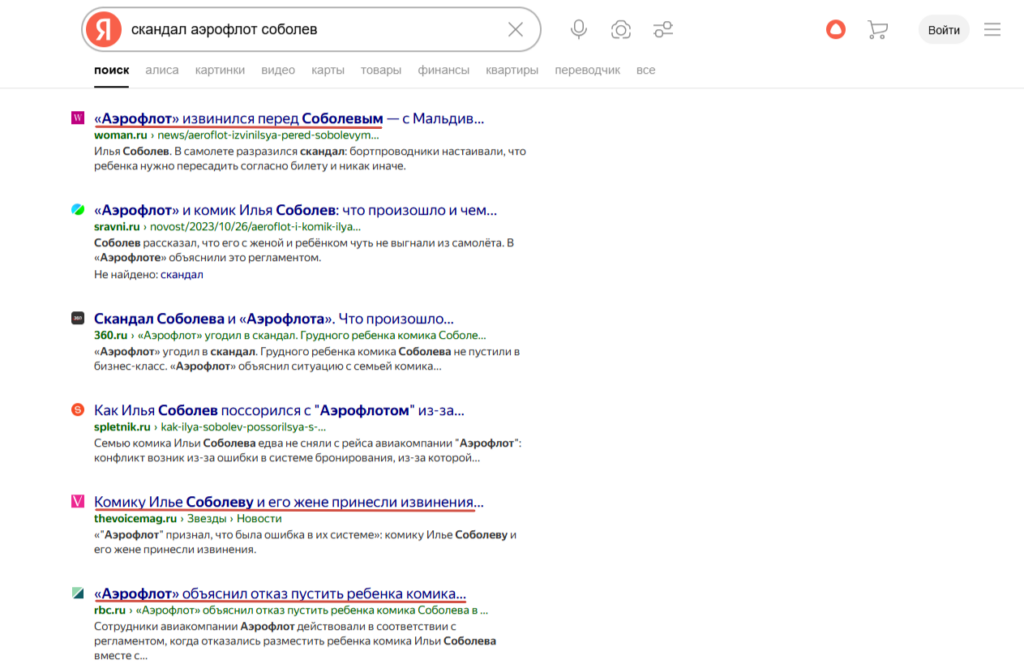Open Скандал Соболева и «Аэрофлота» result
The image size is (1024, 664).
pos(274,319)
